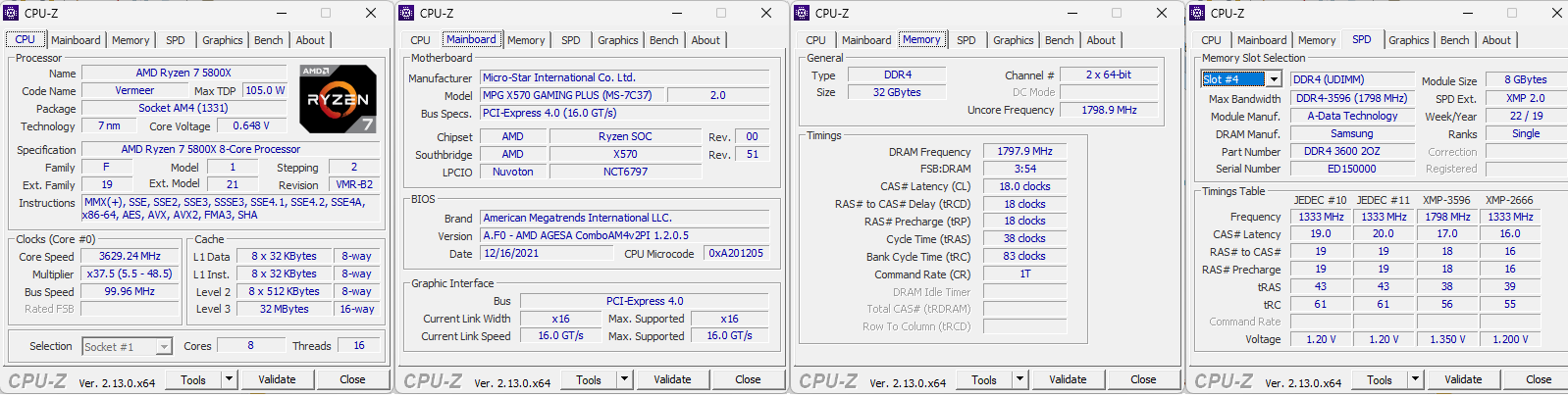Click the A-Data Technology module manufacturer value
Viewport: 1568px width, 398px height.
(x=1351, y=116)
